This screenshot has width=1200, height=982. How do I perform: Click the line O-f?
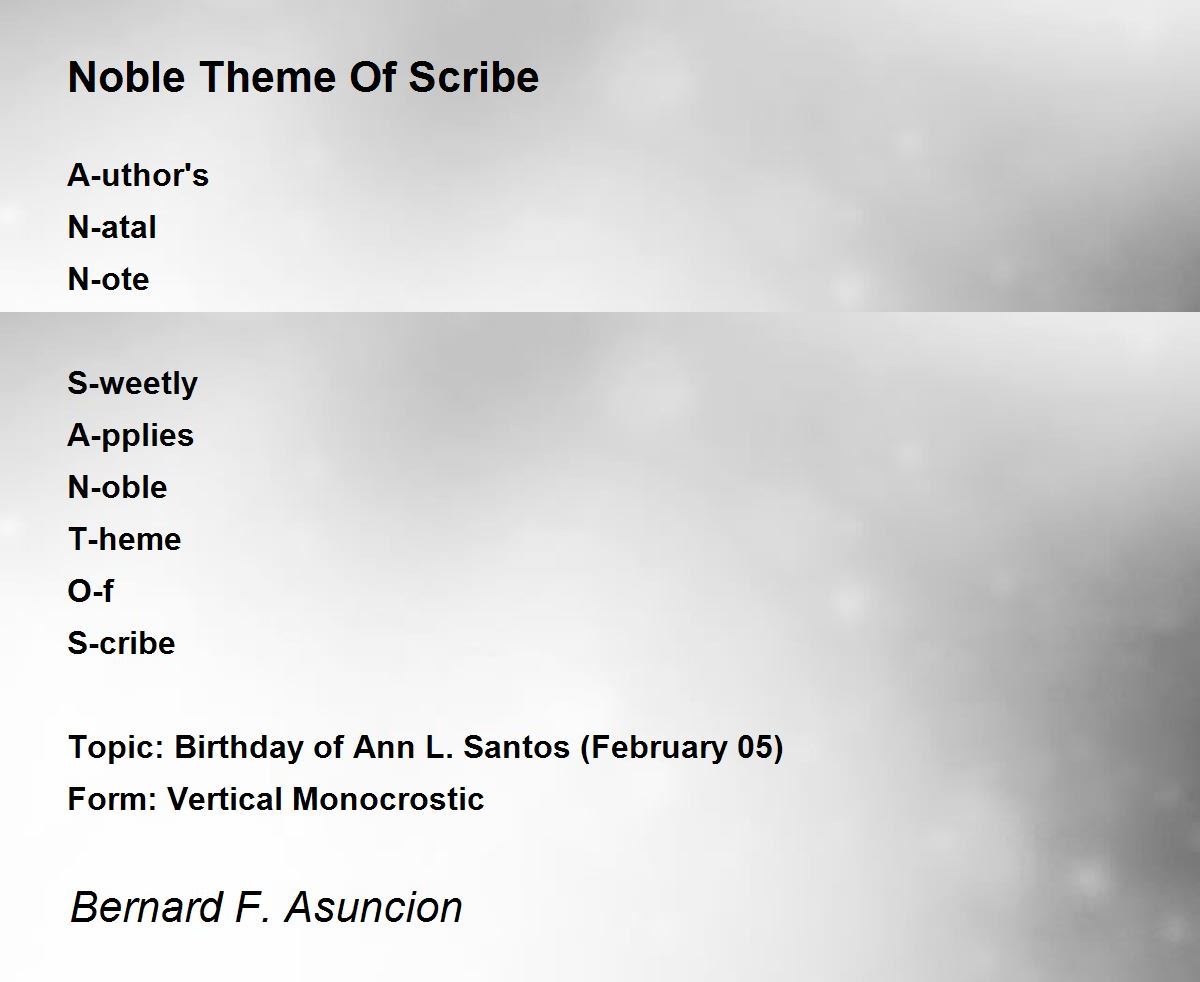coord(90,591)
